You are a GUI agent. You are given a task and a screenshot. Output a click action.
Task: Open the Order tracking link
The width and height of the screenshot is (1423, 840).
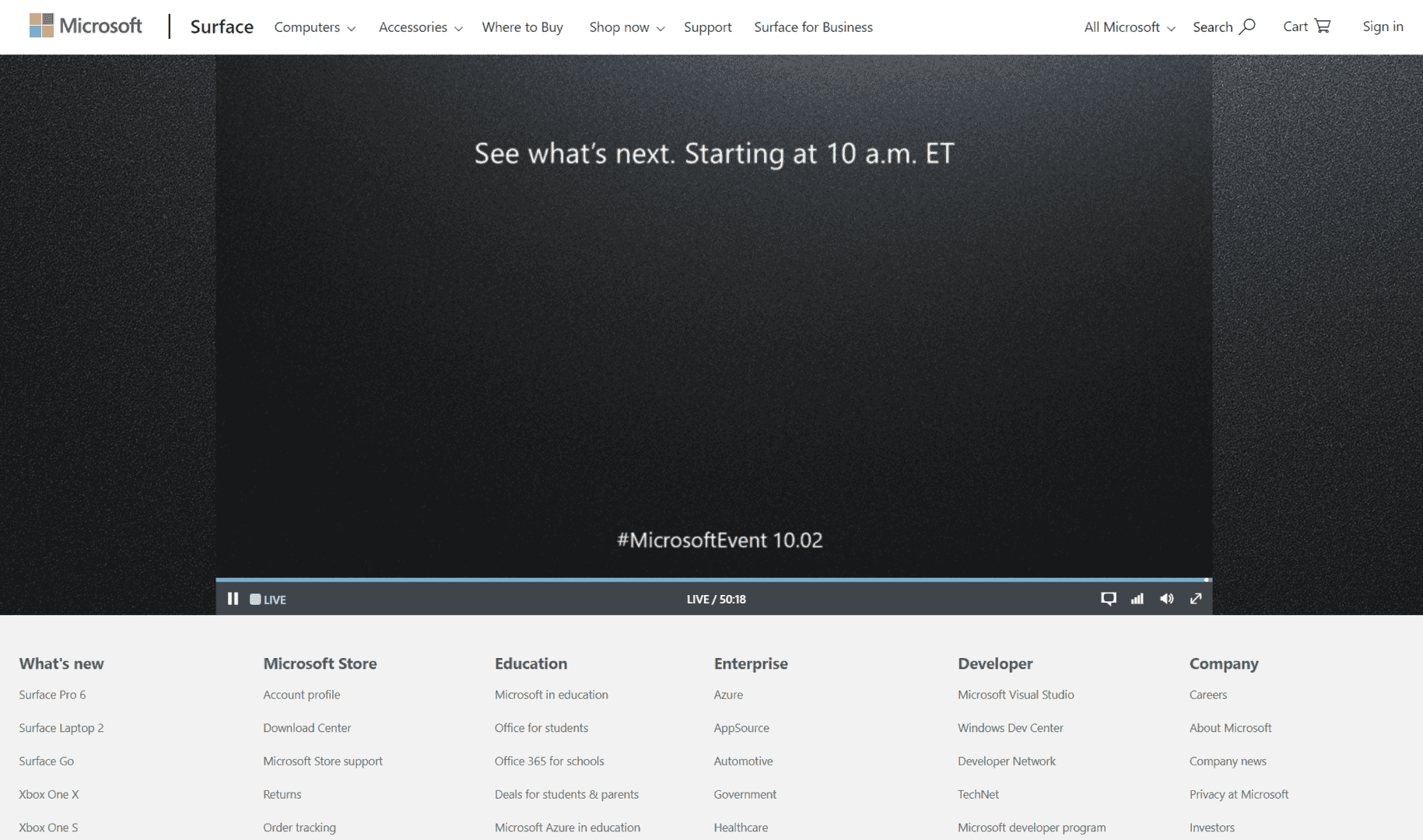tap(299, 828)
